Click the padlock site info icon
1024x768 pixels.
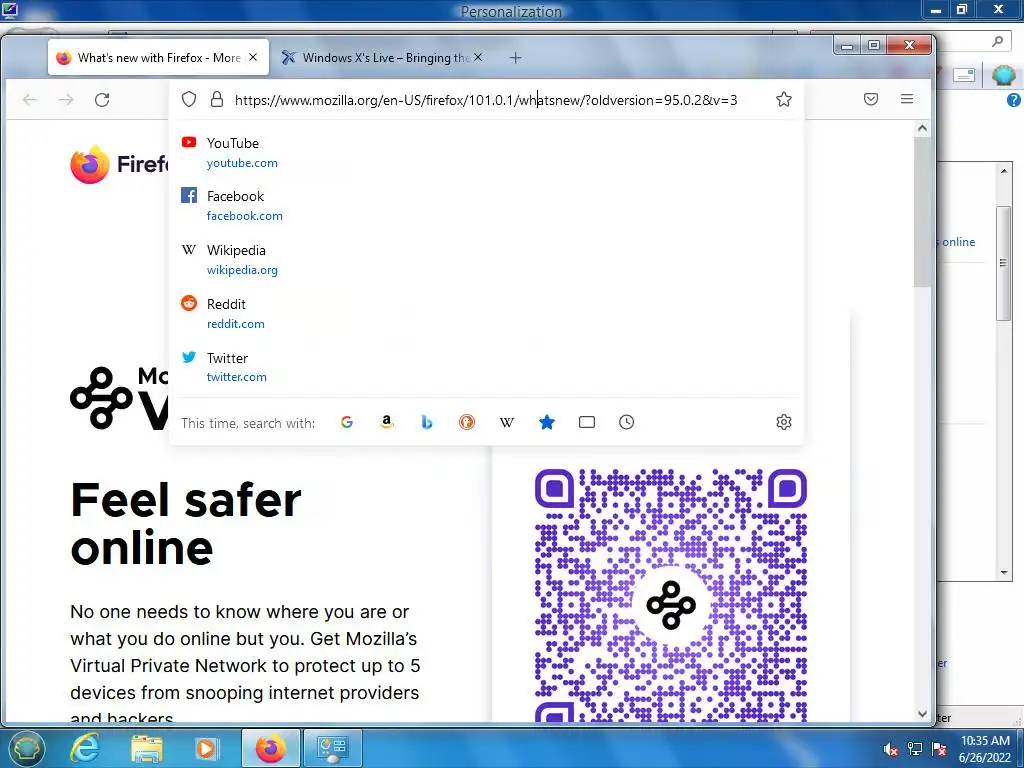tap(217, 99)
